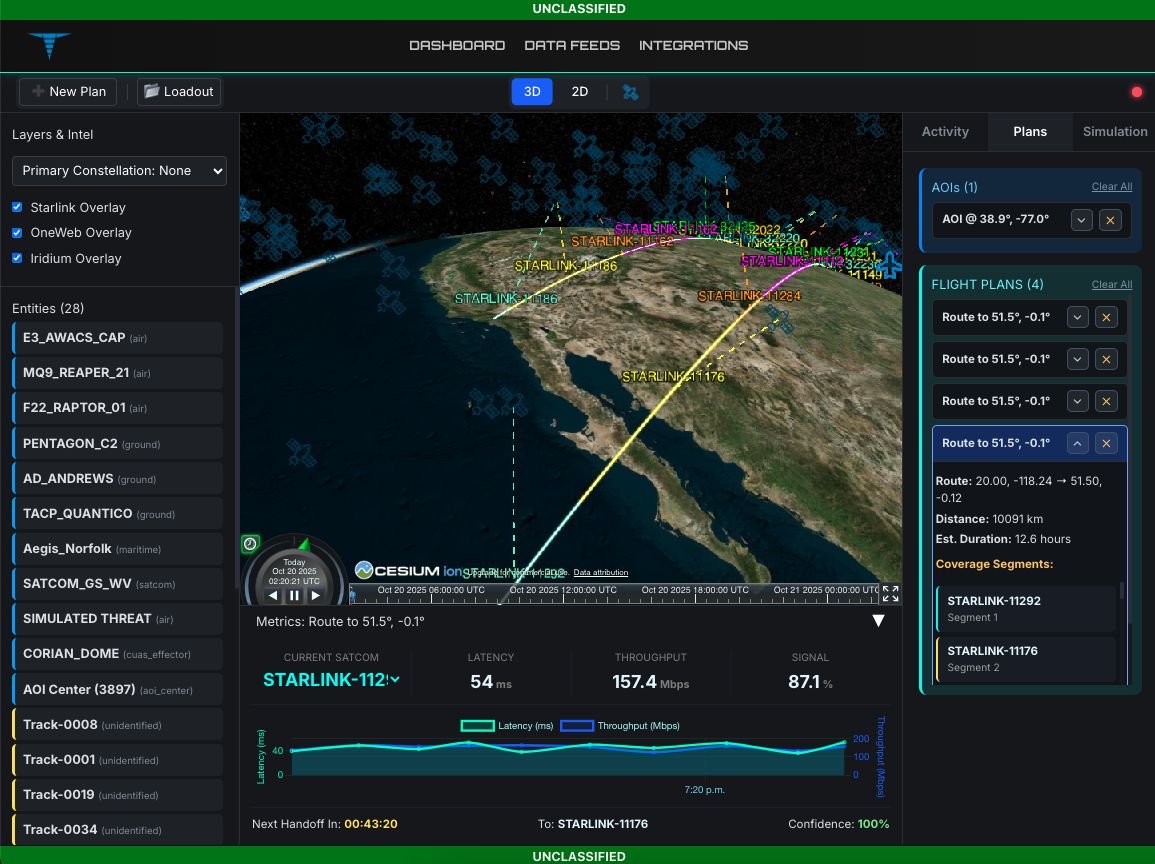Viewport: 1155px width, 864px height.
Task: Switch to the Simulation tab
Action: coord(1113,131)
